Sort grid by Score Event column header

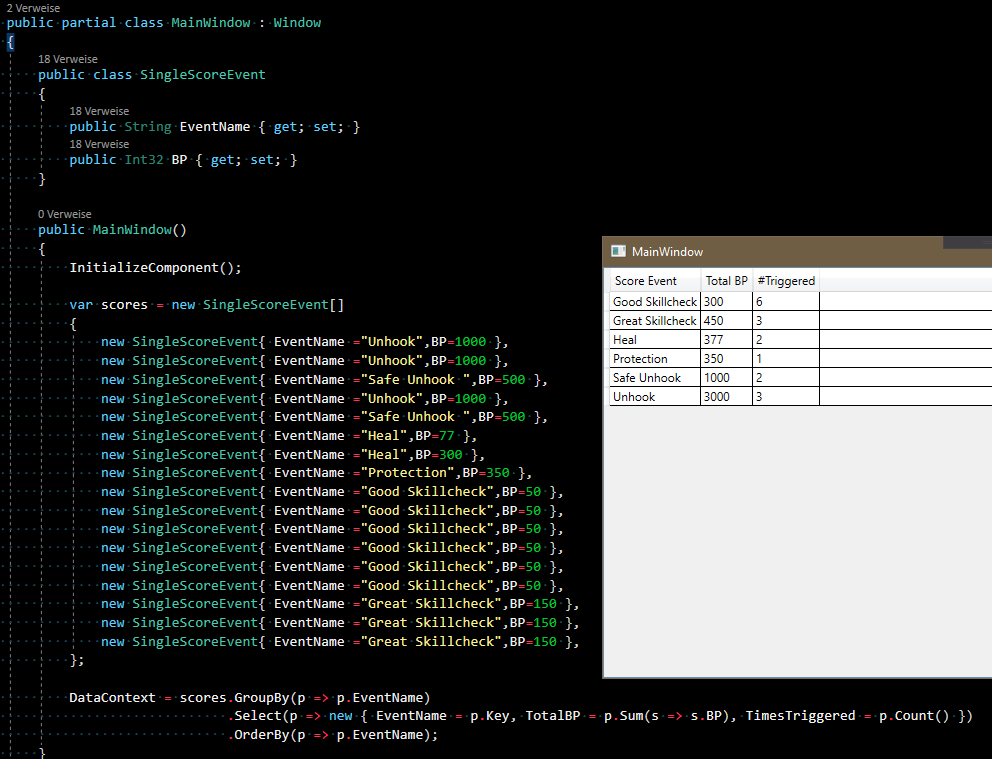645,281
